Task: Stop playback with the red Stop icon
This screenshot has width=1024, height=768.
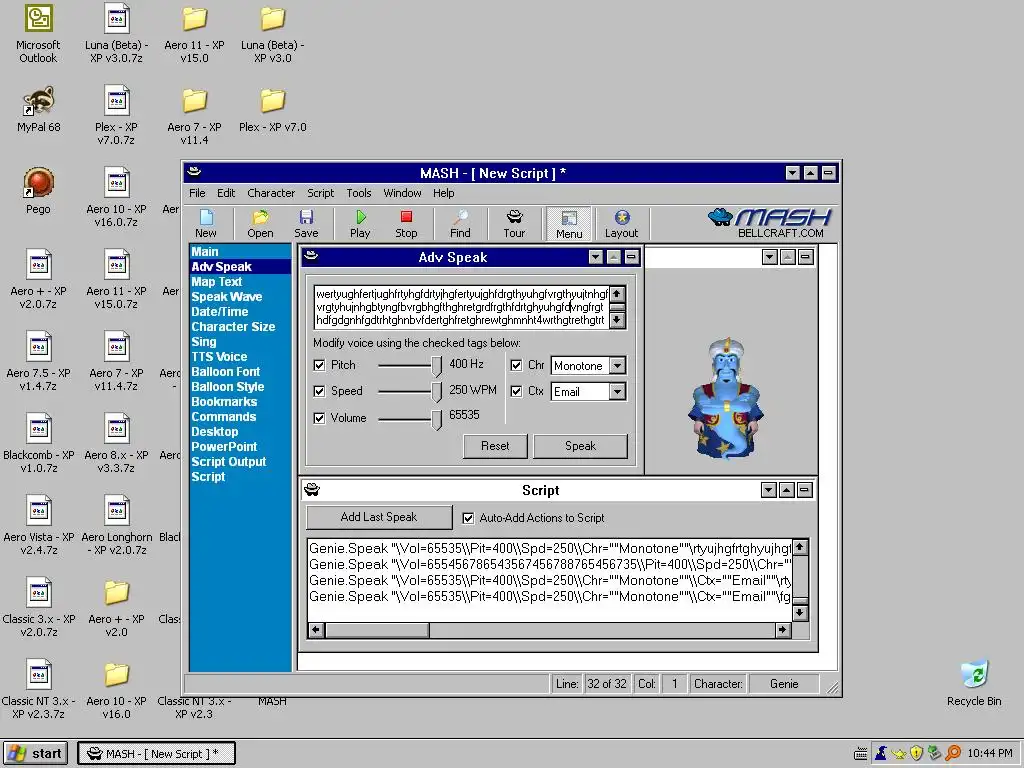Action: pyautogui.click(x=406, y=223)
